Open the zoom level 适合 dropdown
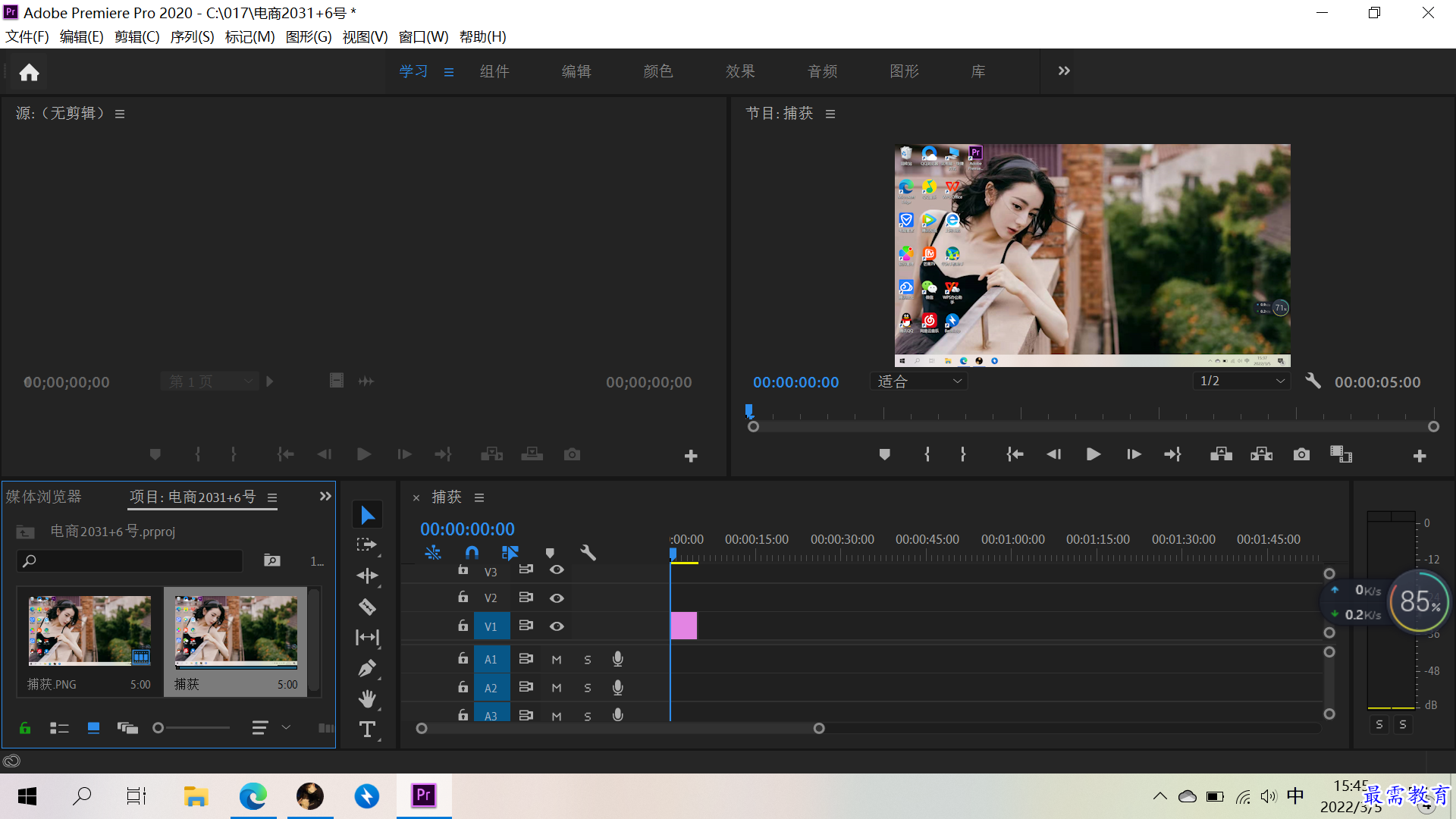 tap(919, 381)
